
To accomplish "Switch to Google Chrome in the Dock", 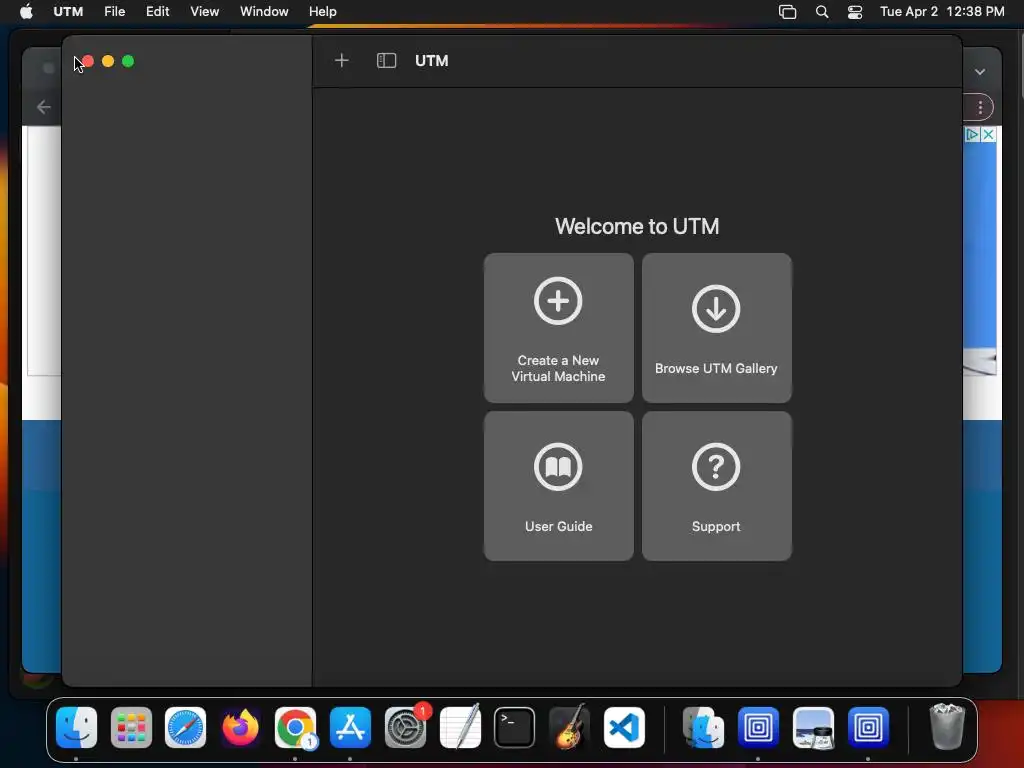I will tap(295, 728).
